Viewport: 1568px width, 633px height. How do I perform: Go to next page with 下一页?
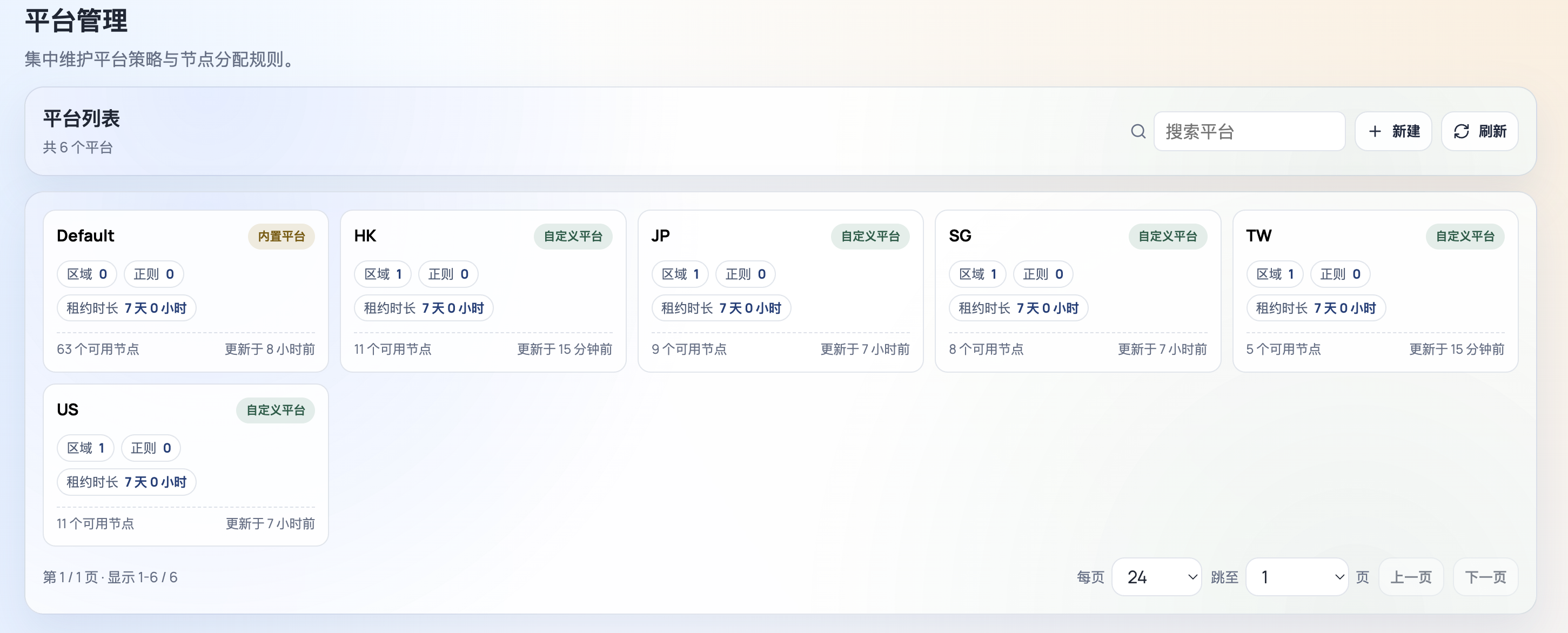(x=1485, y=576)
